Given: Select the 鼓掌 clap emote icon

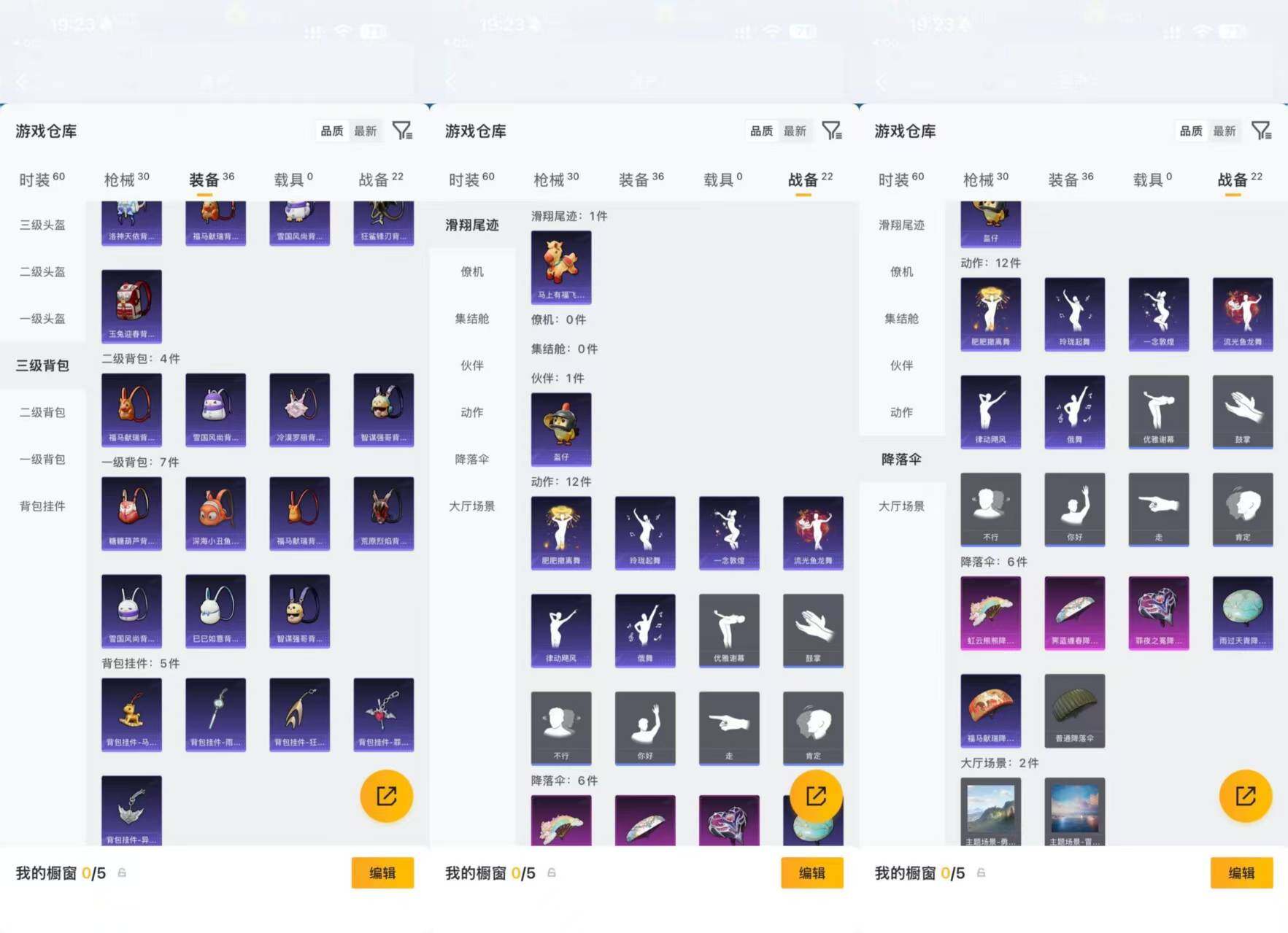Looking at the screenshot, I should [x=1242, y=411].
